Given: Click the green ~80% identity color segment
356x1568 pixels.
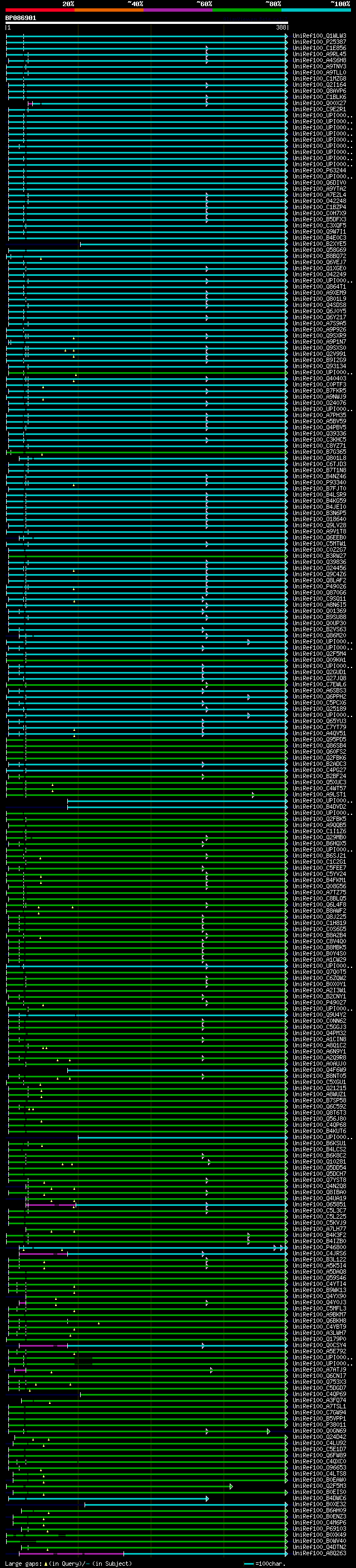Looking at the screenshot, I should click(247, 10).
